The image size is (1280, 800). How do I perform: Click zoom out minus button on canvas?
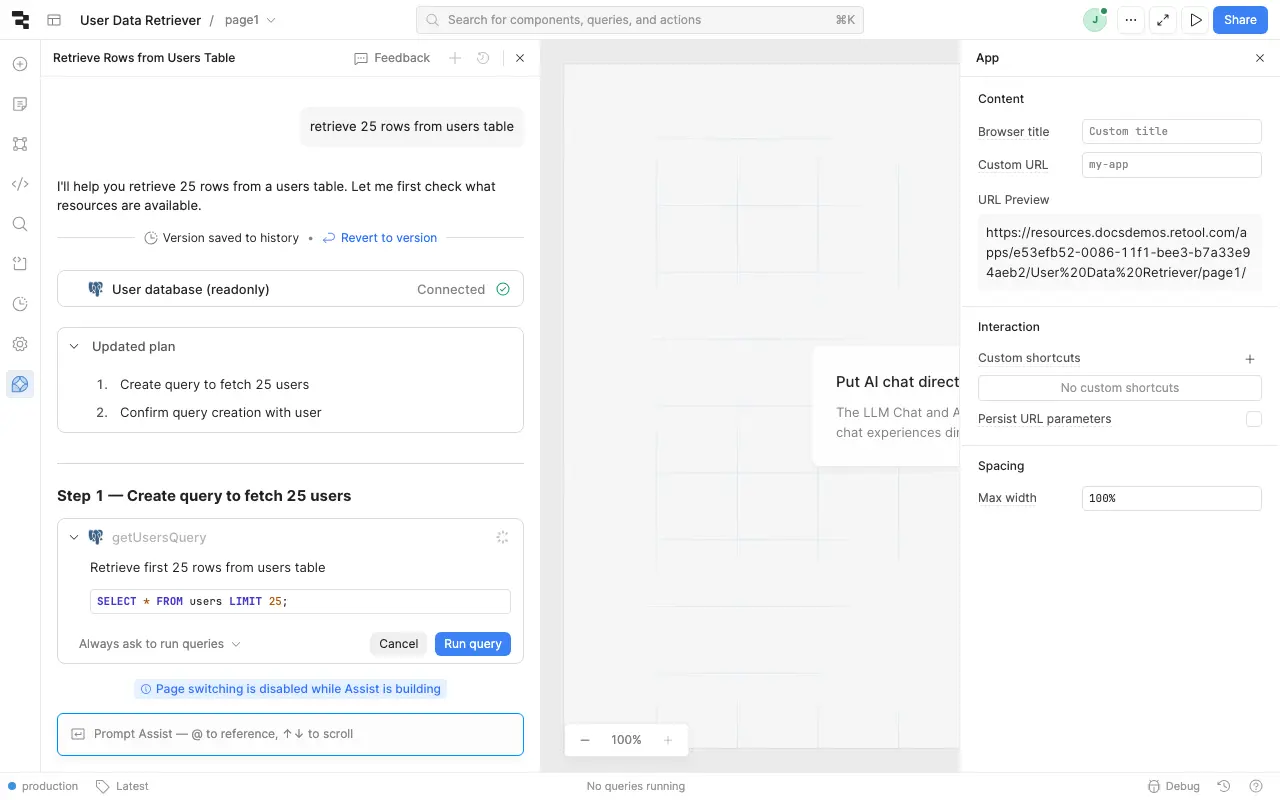click(x=585, y=740)
